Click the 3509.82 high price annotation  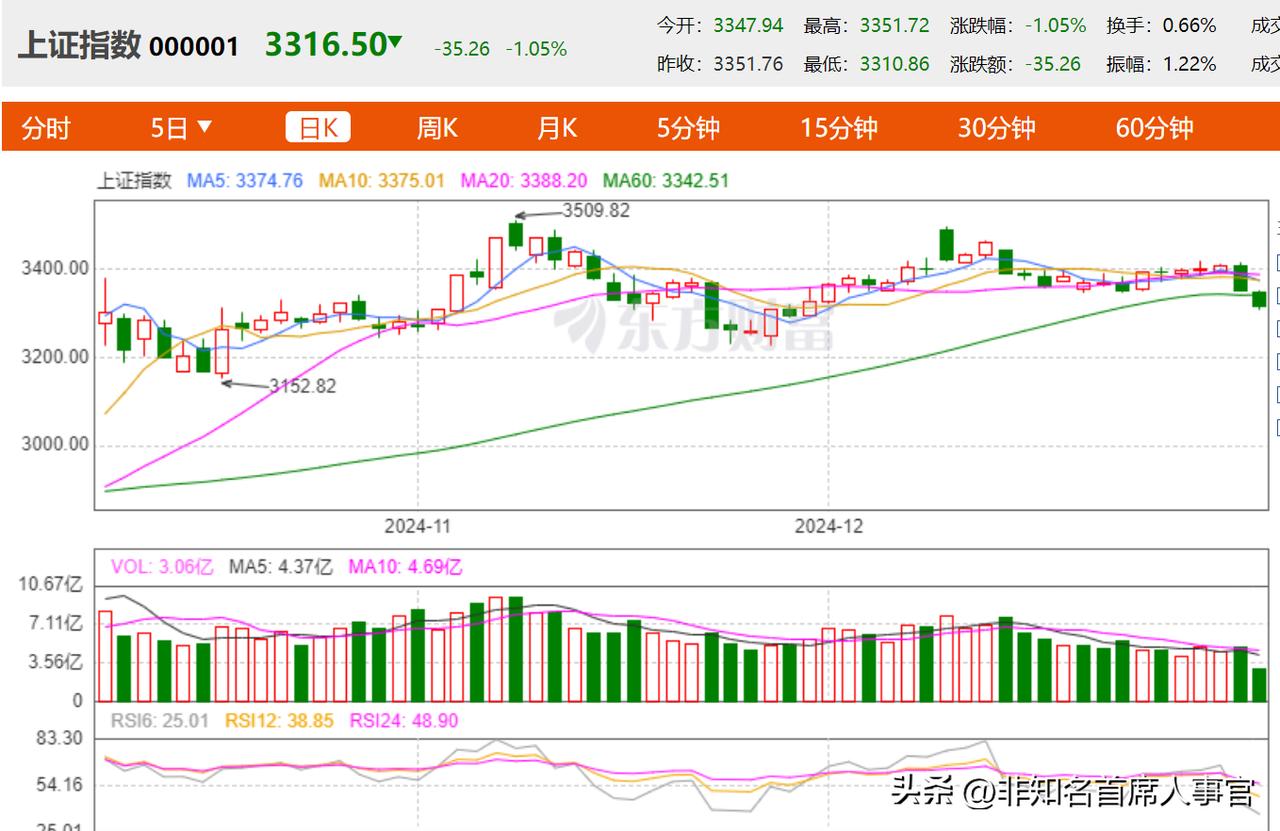[x=596, y=210]
